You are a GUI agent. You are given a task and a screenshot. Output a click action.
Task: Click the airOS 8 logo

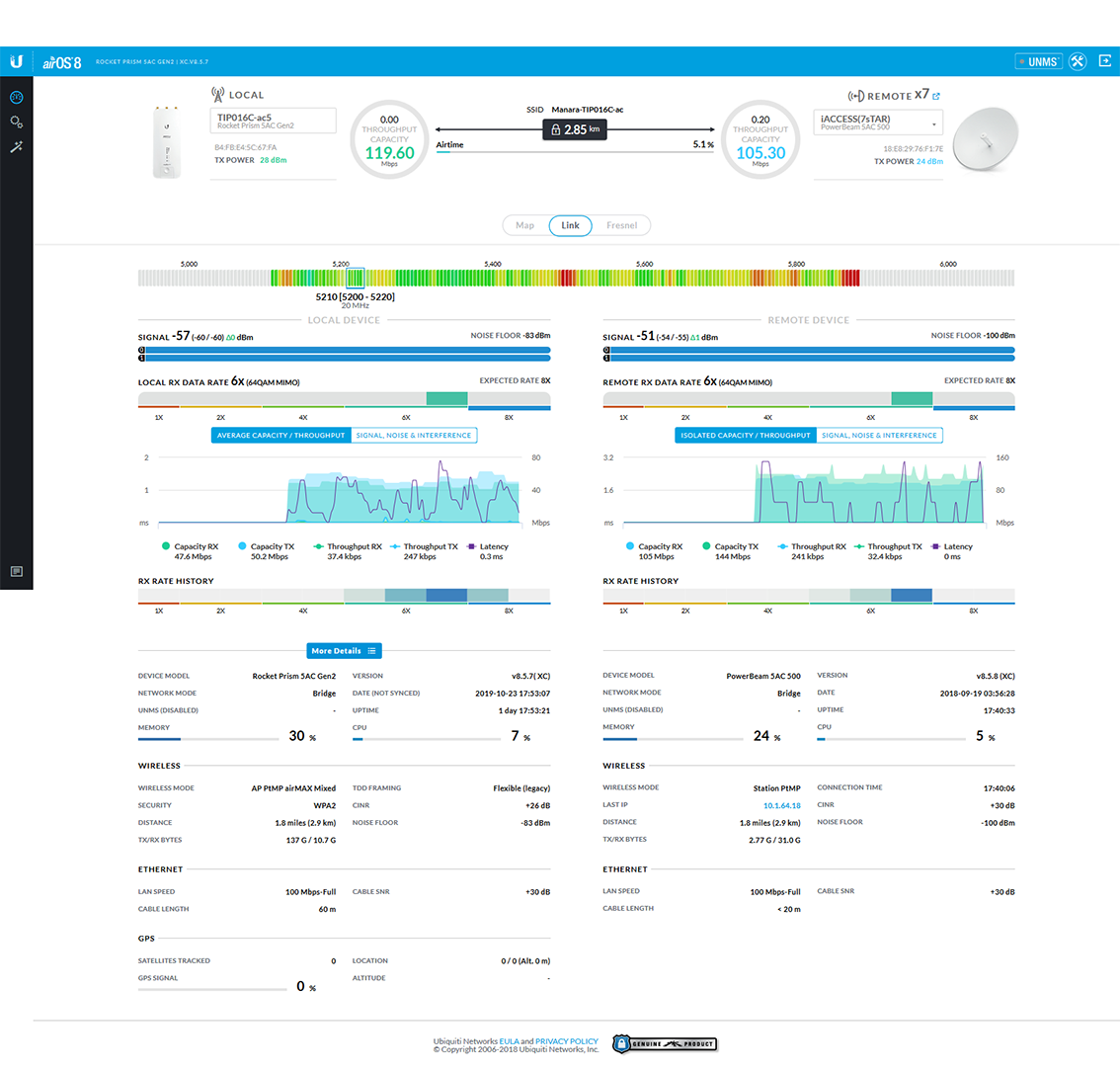pyautogui.click(x=62, y=62)
